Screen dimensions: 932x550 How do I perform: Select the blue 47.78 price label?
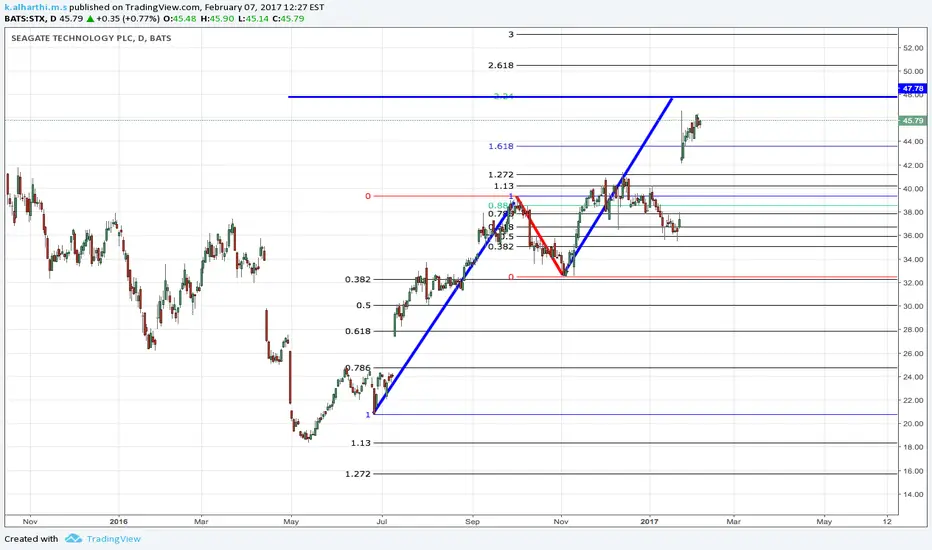click(x=913, y=89)
